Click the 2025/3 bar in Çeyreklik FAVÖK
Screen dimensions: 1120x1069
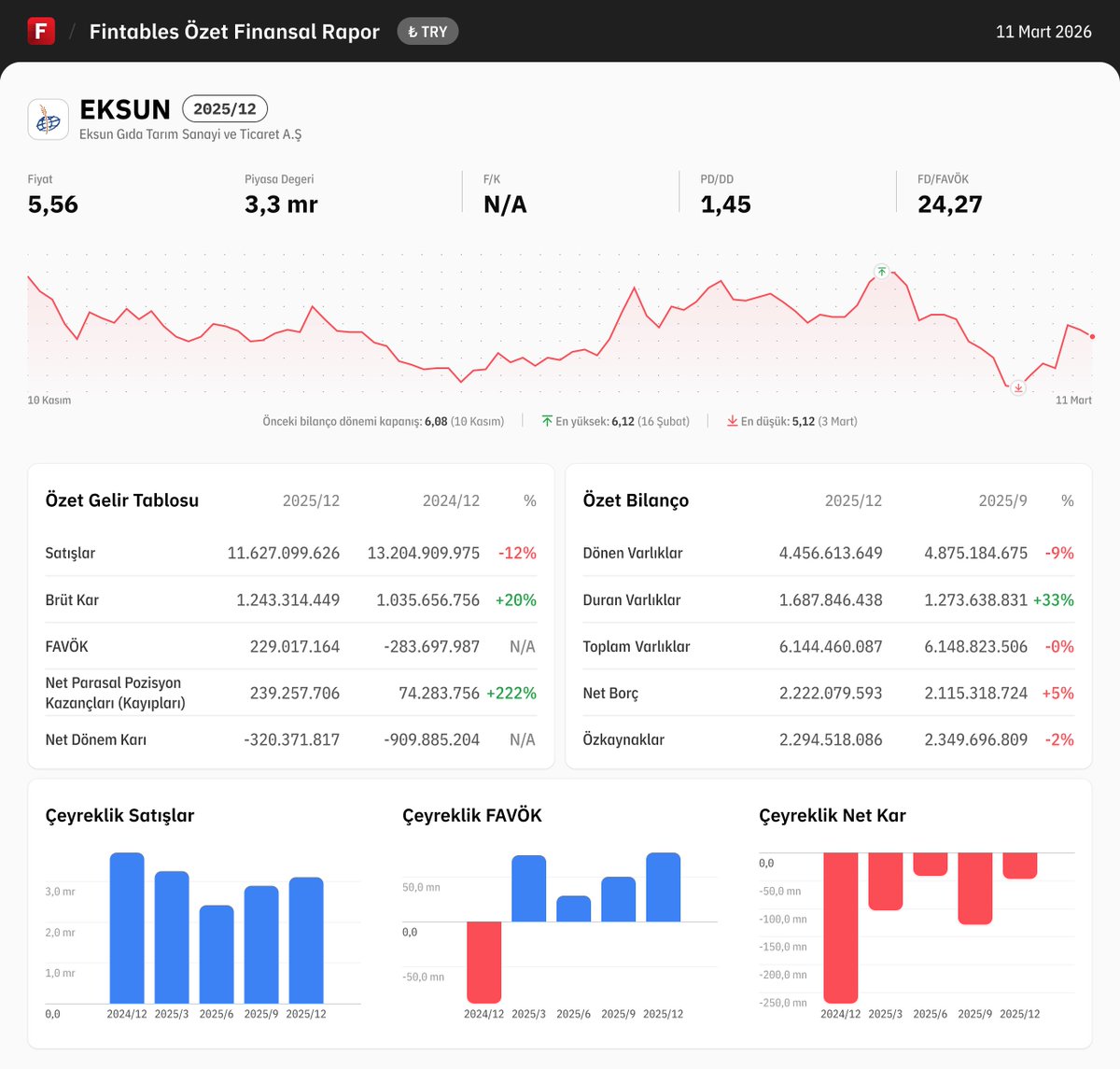click(x=529, y=888)
